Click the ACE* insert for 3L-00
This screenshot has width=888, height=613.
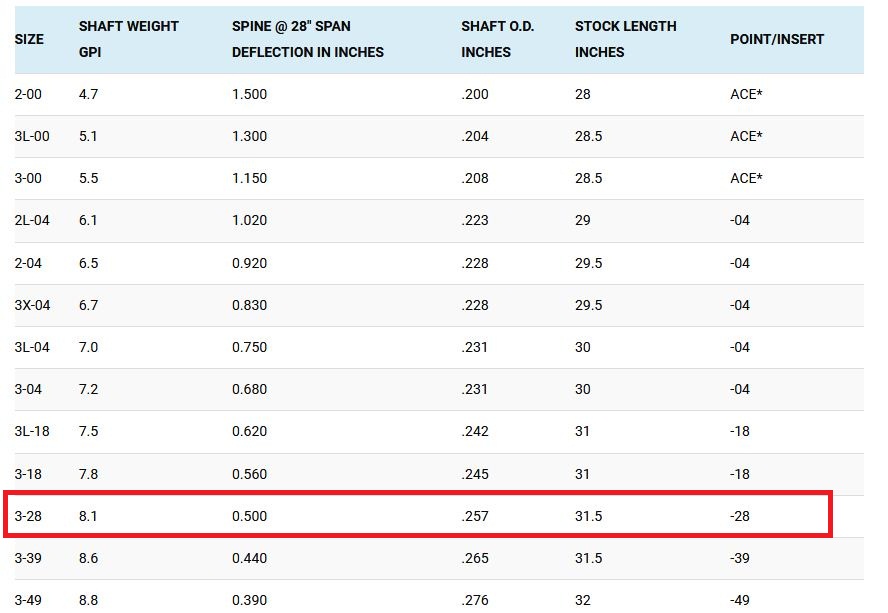(x=746, y=136)
